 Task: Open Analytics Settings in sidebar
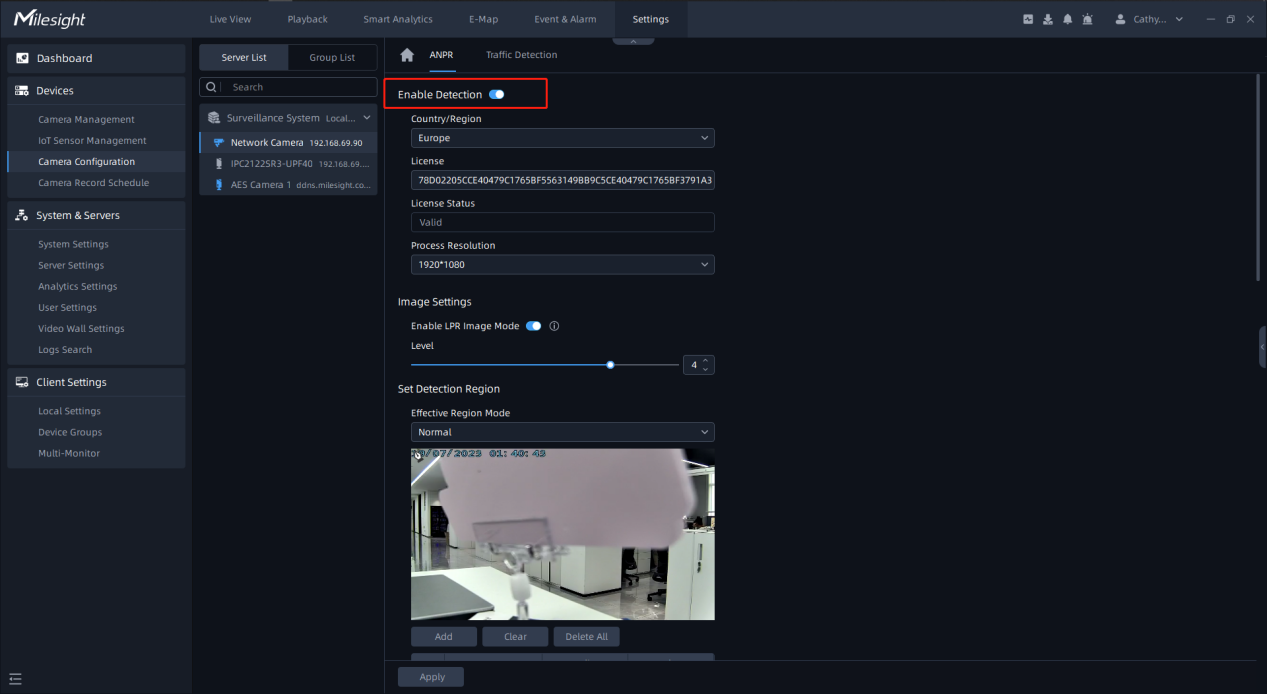coord(78,287)
